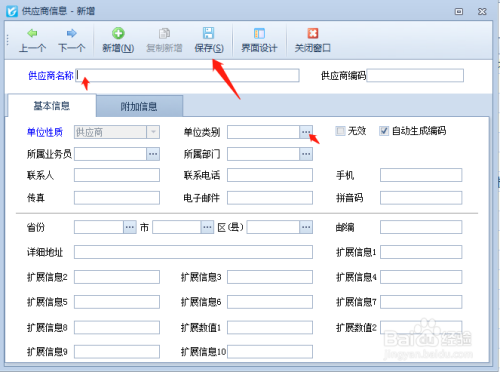Click the 所属业务员 text field

[110, 154]
